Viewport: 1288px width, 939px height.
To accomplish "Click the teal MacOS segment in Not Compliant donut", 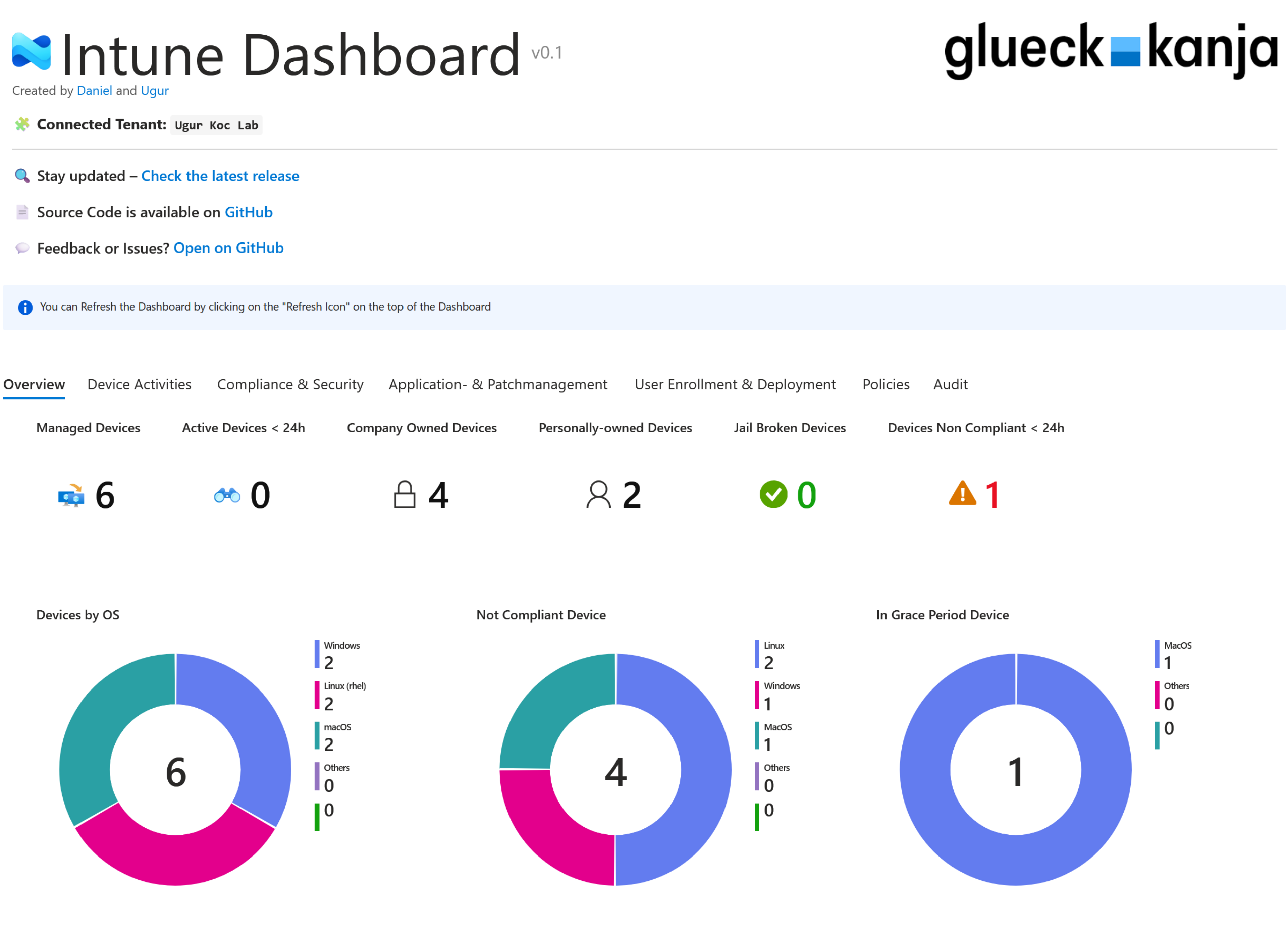I will (x=551, y=705).
